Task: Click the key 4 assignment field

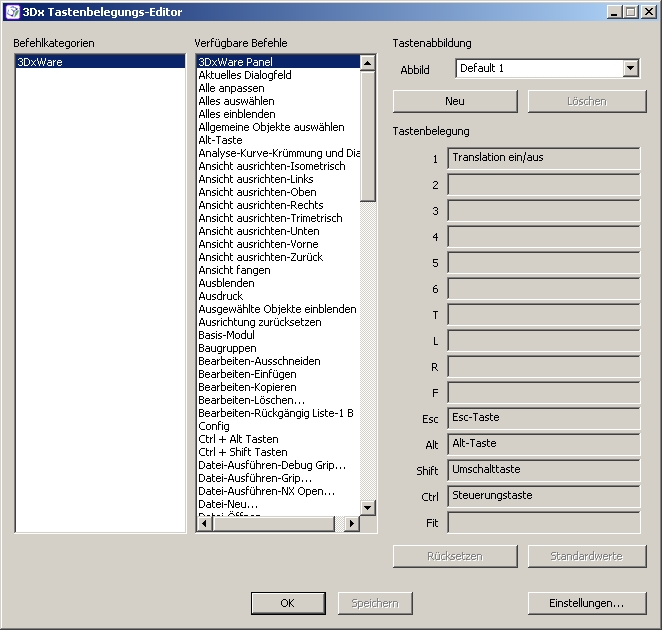Action: (x=544, y=236)
